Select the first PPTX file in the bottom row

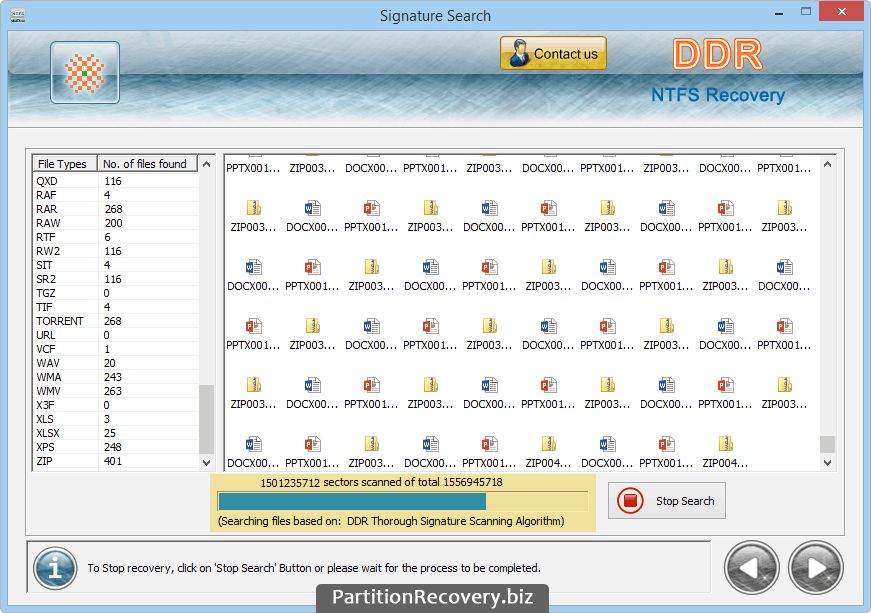(x=312, y=453)
